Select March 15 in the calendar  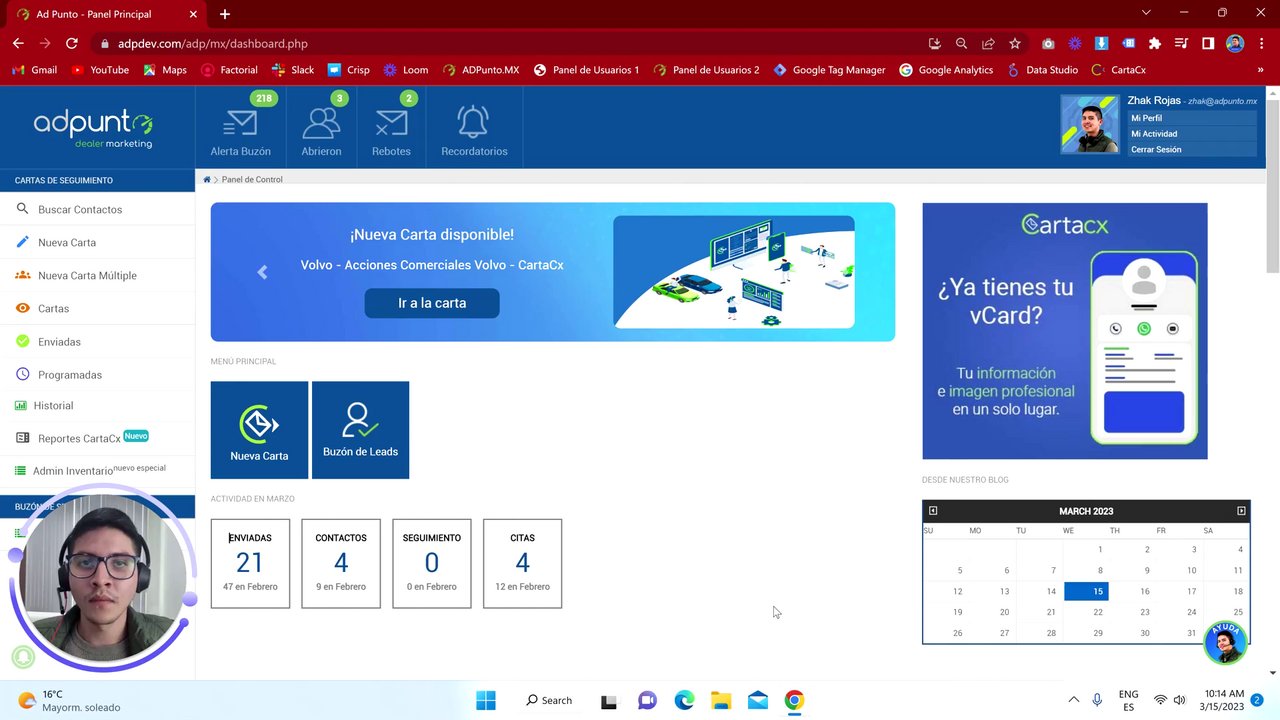pos(1086,591)
